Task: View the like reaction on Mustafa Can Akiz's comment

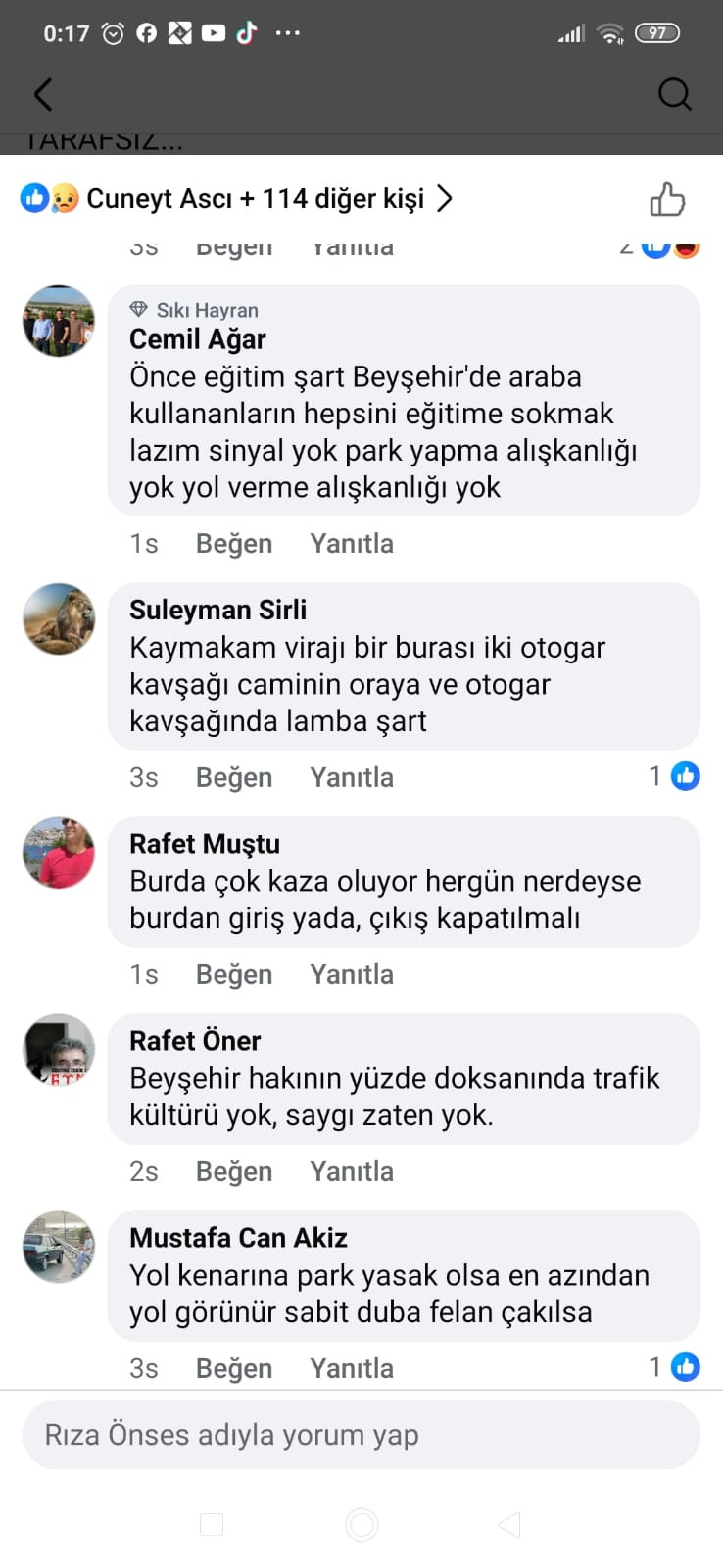Action: tap(685, 1367)
